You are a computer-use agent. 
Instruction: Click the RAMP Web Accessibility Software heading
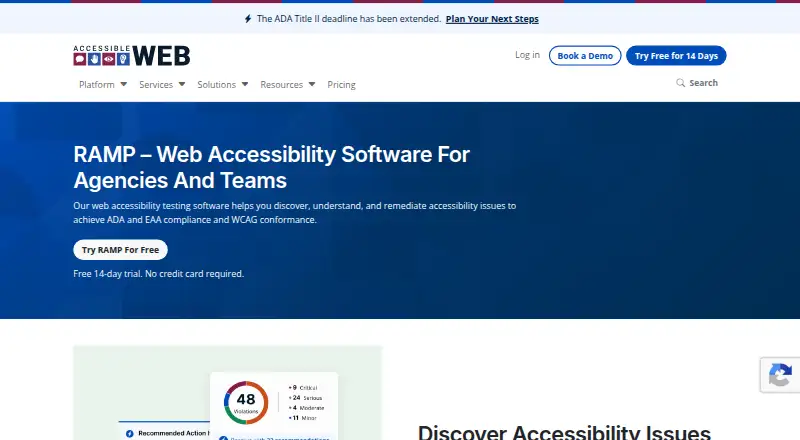(271, 167)
